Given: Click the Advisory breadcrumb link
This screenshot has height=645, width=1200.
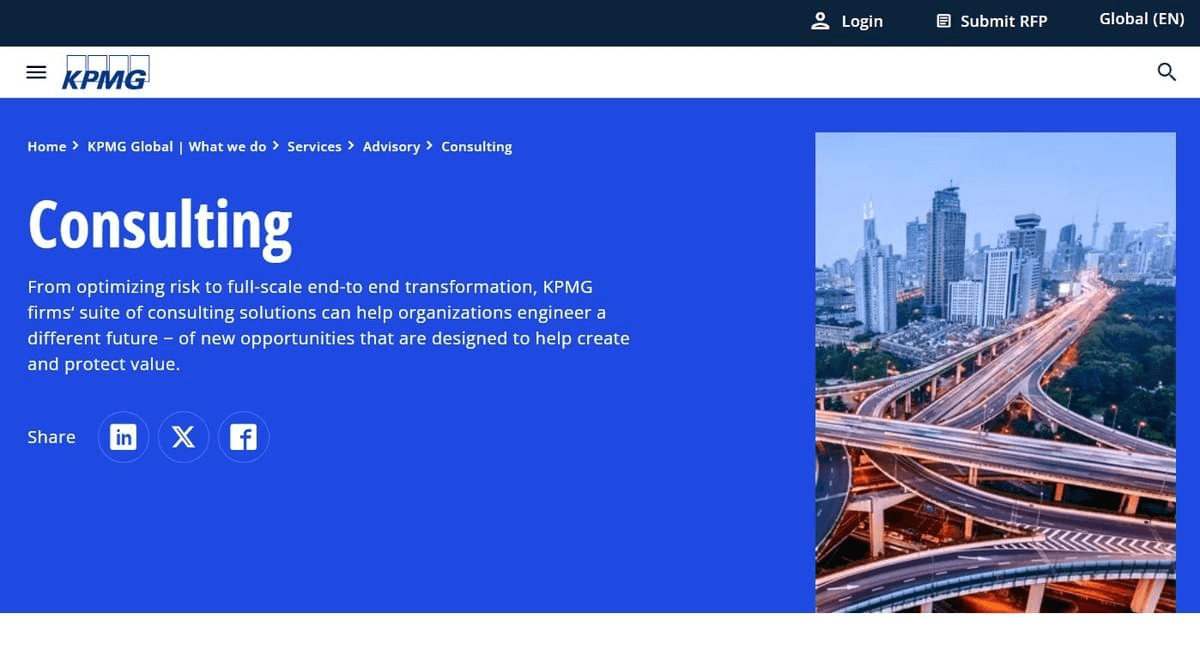Looking at the screenshot, I should pos(391,146).
